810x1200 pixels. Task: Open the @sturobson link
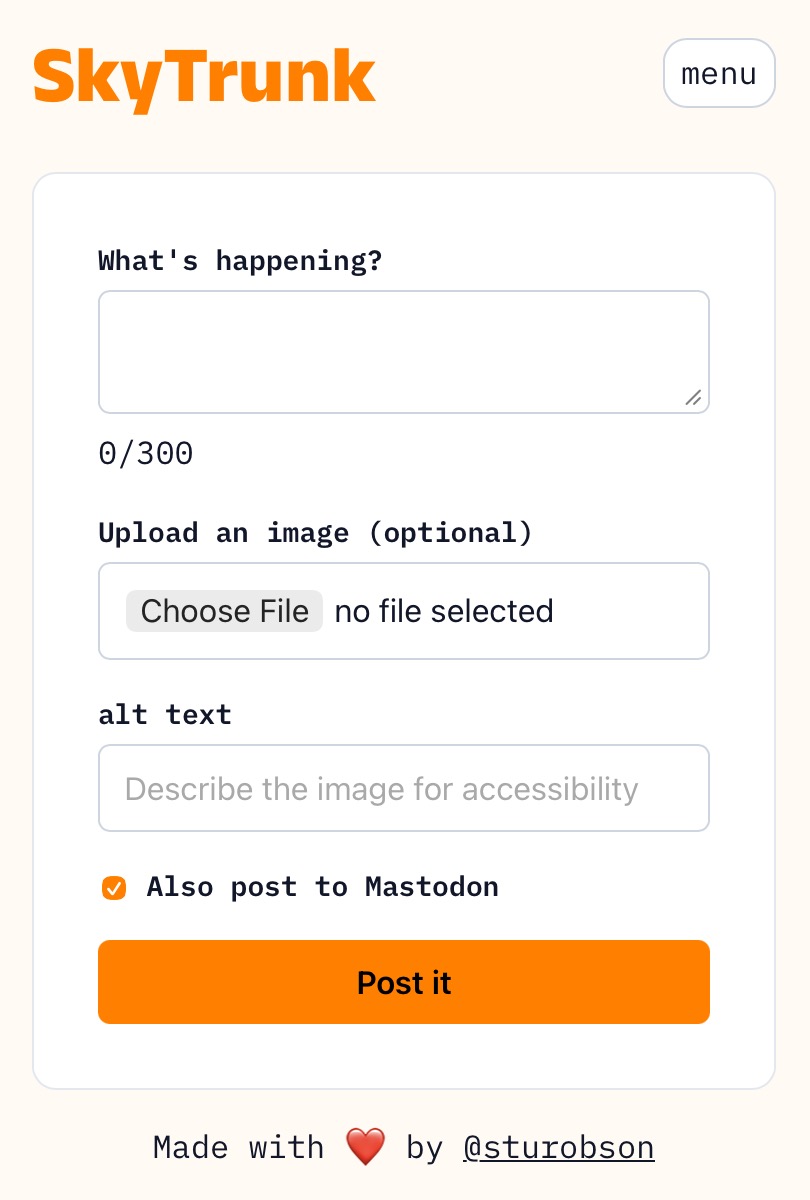coord(559,1147)
